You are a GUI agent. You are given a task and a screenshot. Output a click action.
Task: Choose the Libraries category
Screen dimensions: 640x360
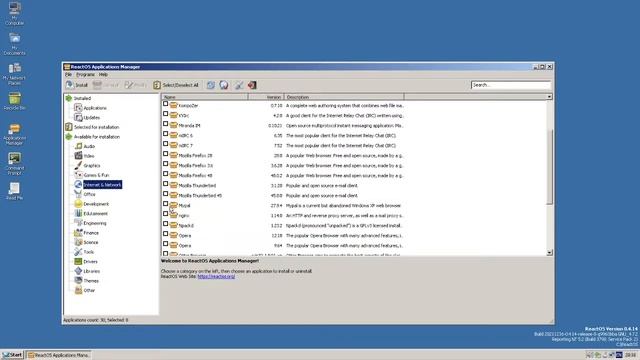(x=91, y=271)
